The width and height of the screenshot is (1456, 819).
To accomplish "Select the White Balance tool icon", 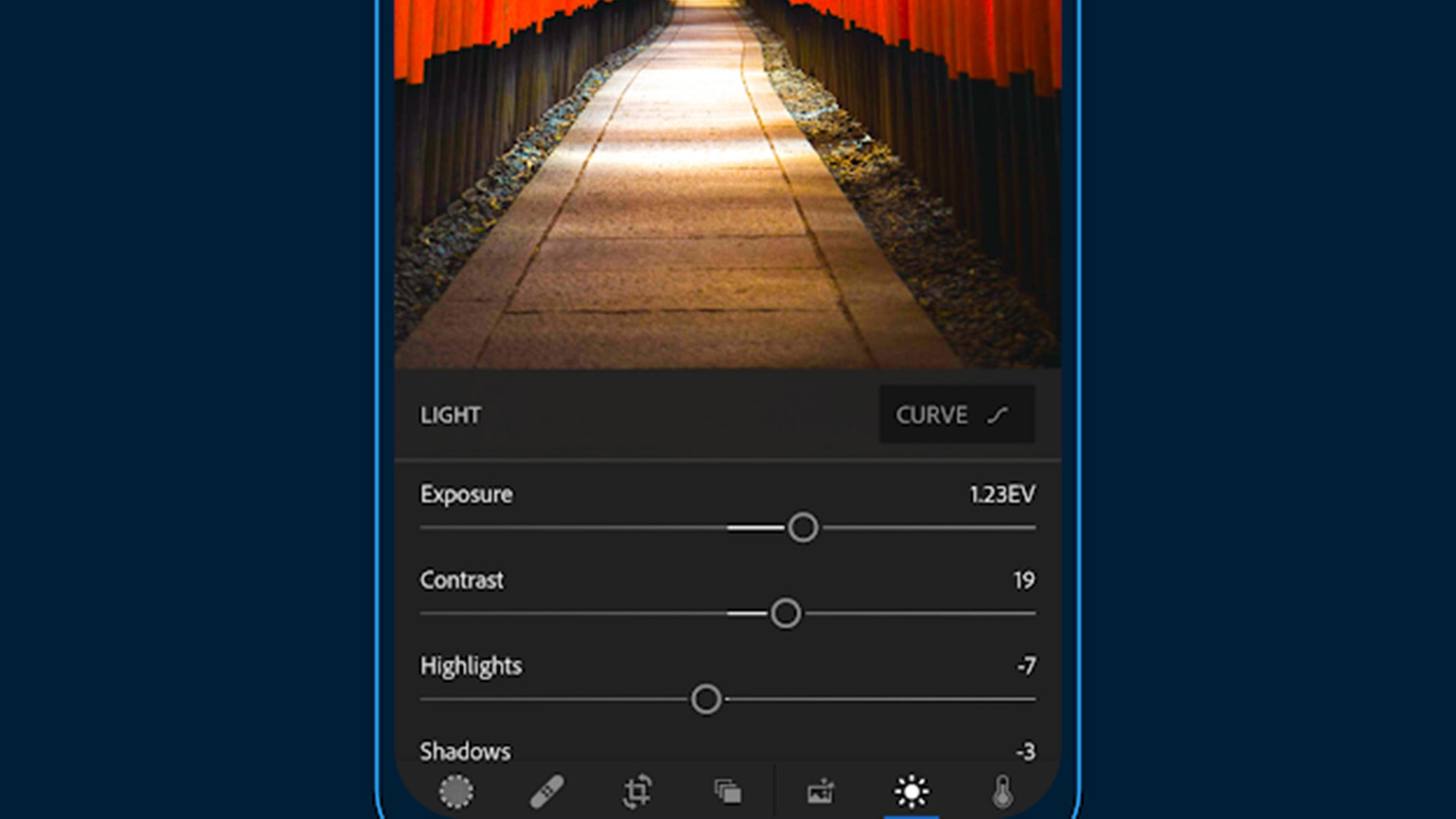I will click(1000, 792).
